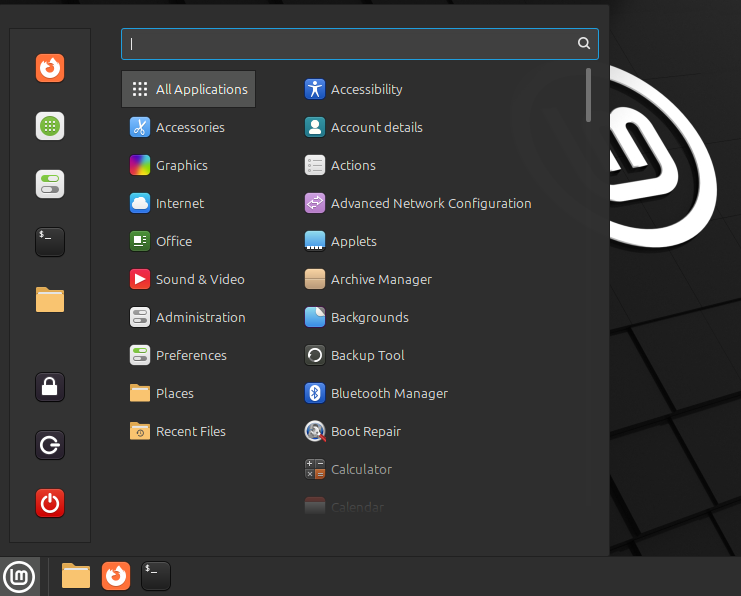Start the Backup Tool application
Image resolution: width=741 pixels, height=596 pixels.
point(367,355)
